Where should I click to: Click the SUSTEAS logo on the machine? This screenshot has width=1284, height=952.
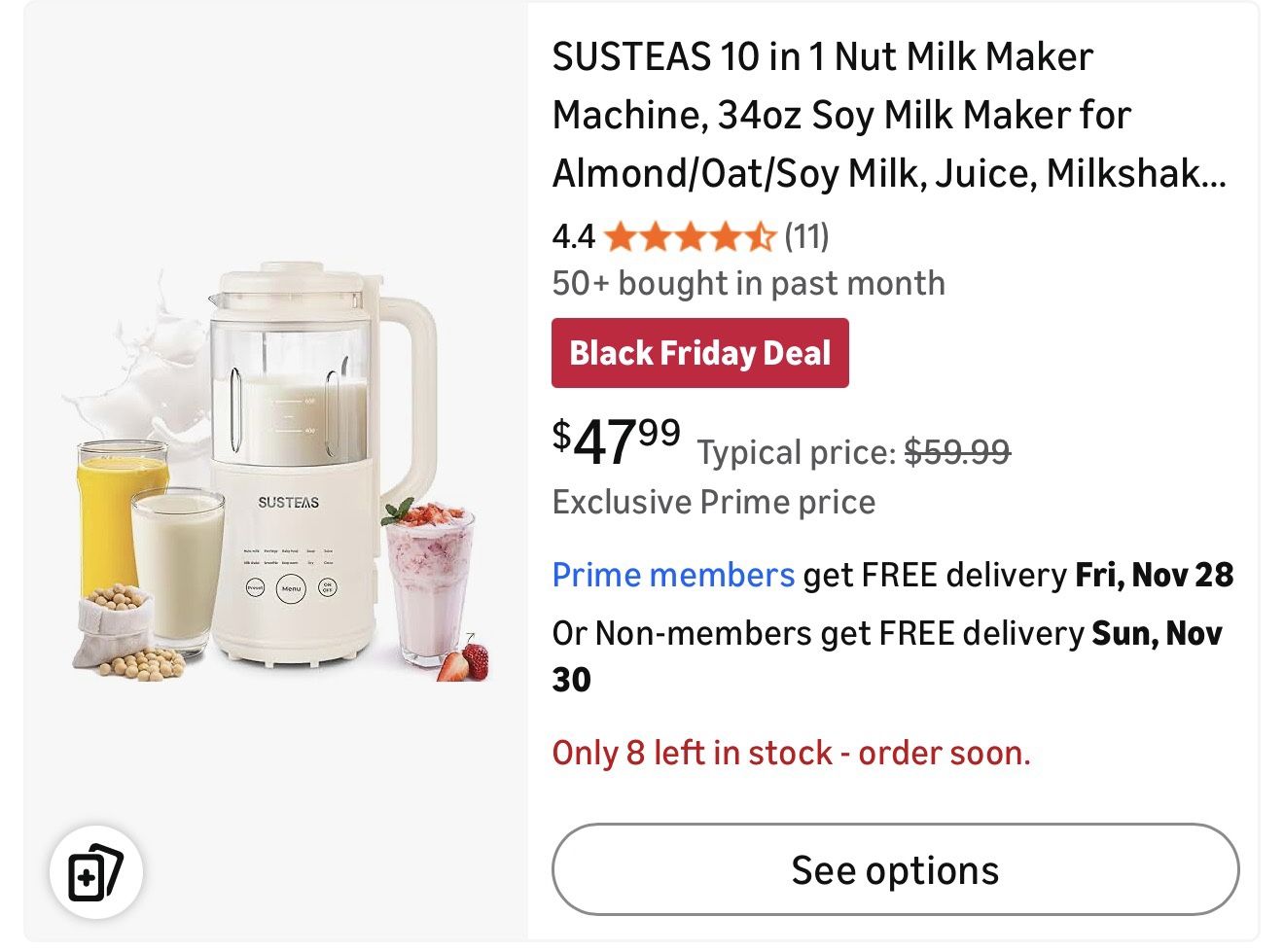pos(288,502)
